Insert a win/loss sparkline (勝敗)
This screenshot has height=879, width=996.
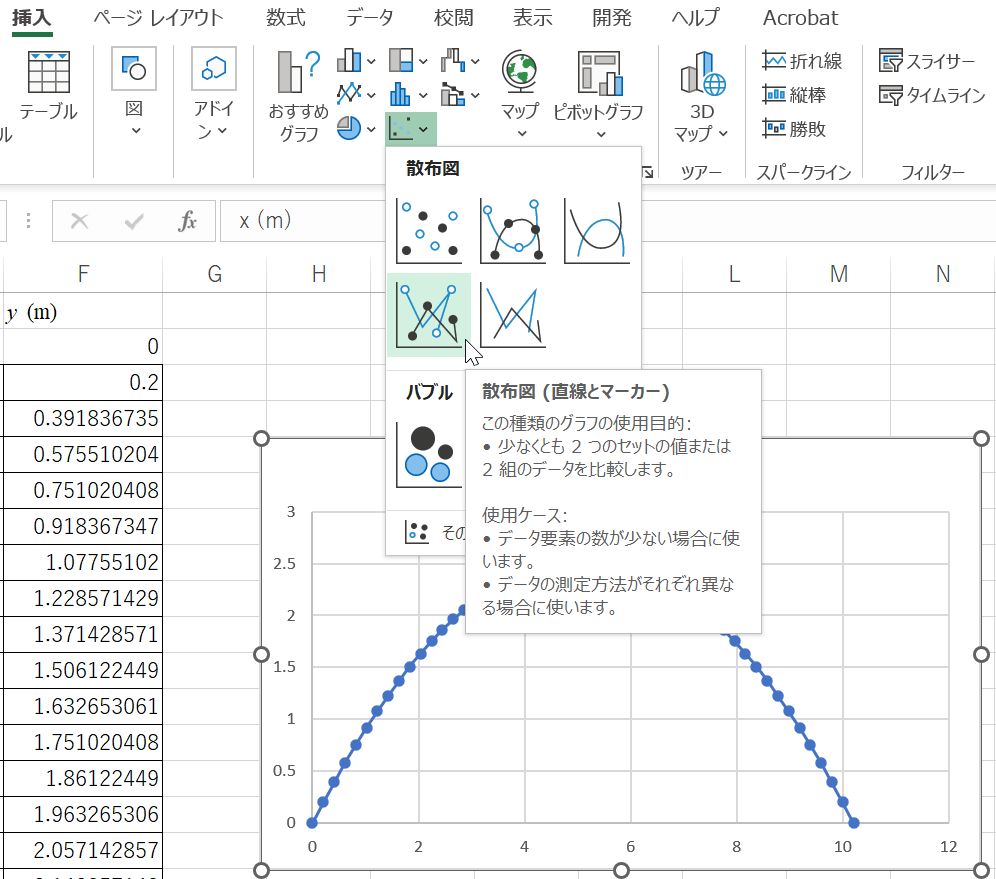(795, 128)
